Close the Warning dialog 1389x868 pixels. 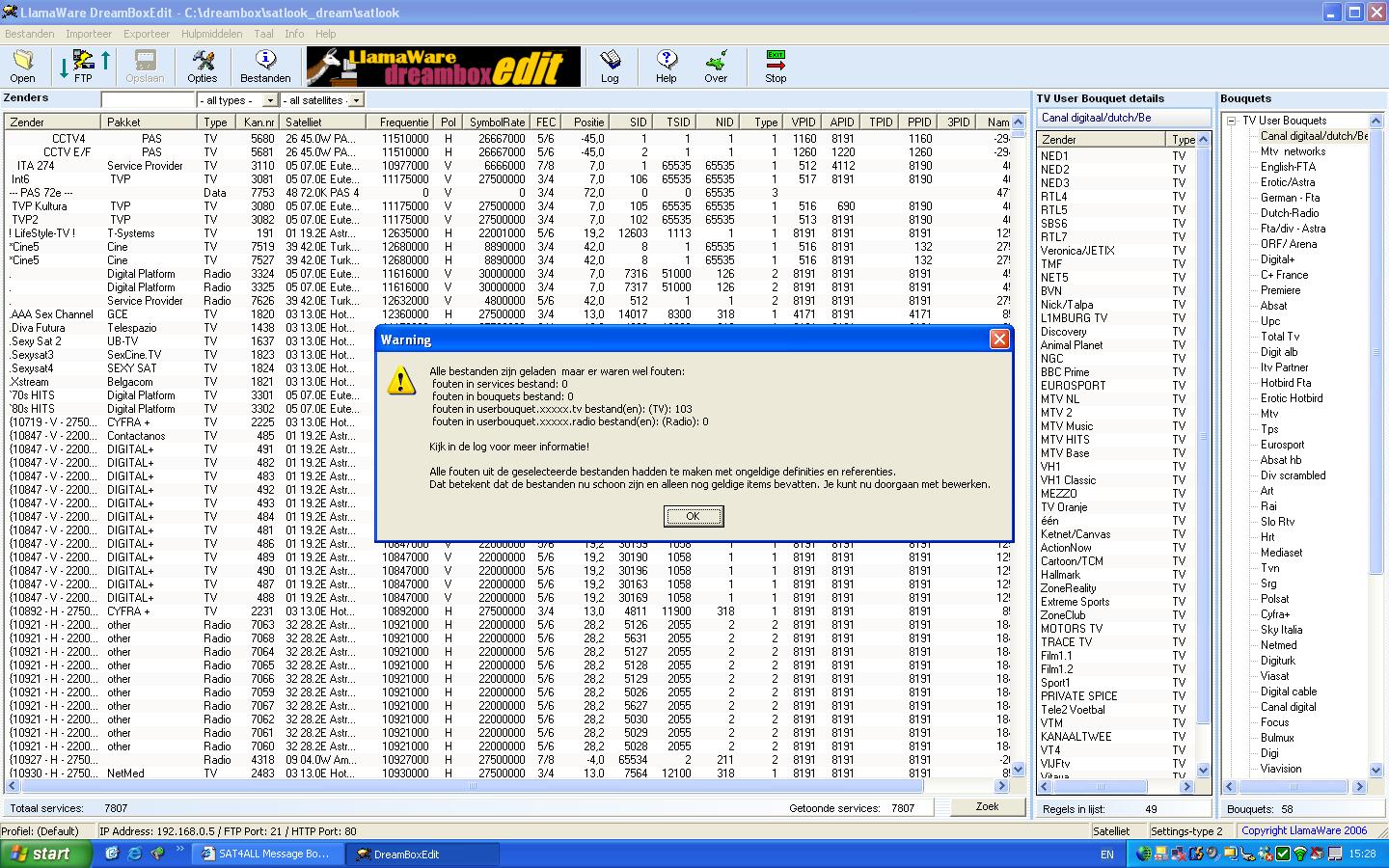coord(999,339)
